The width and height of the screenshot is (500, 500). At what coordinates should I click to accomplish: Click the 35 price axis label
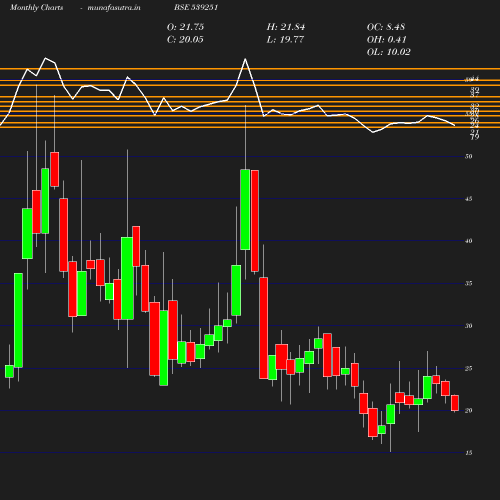click(469, 284)
